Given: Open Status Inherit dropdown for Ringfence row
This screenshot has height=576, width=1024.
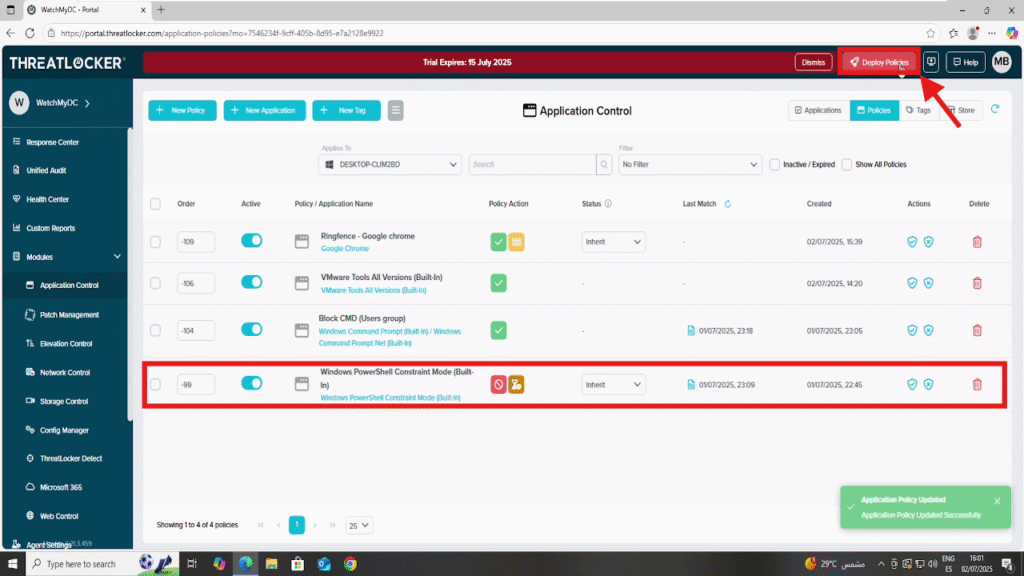Looking at the screenshot, I should coord(613,242).
